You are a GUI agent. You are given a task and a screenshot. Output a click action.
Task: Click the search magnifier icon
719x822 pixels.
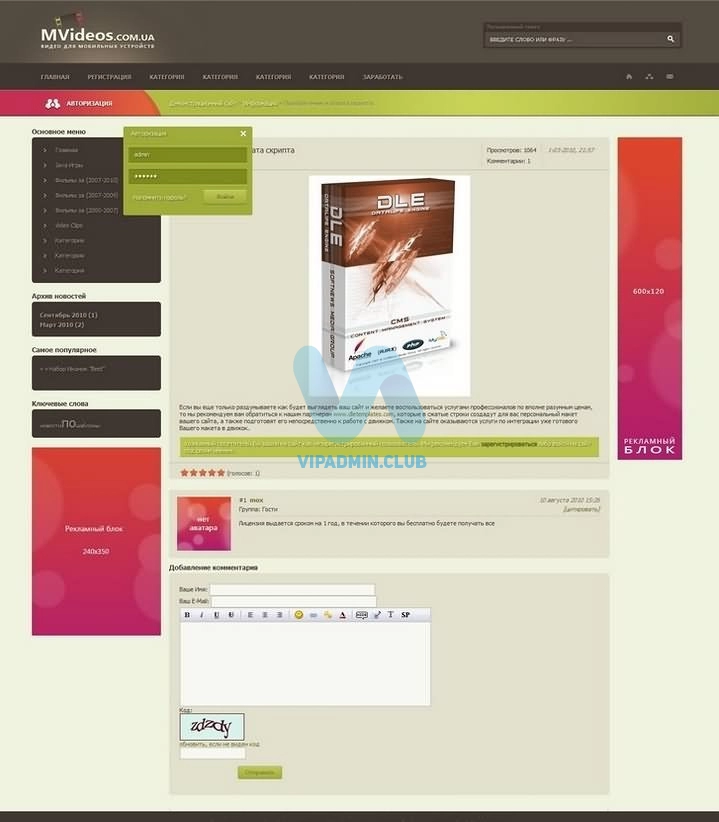670,39
